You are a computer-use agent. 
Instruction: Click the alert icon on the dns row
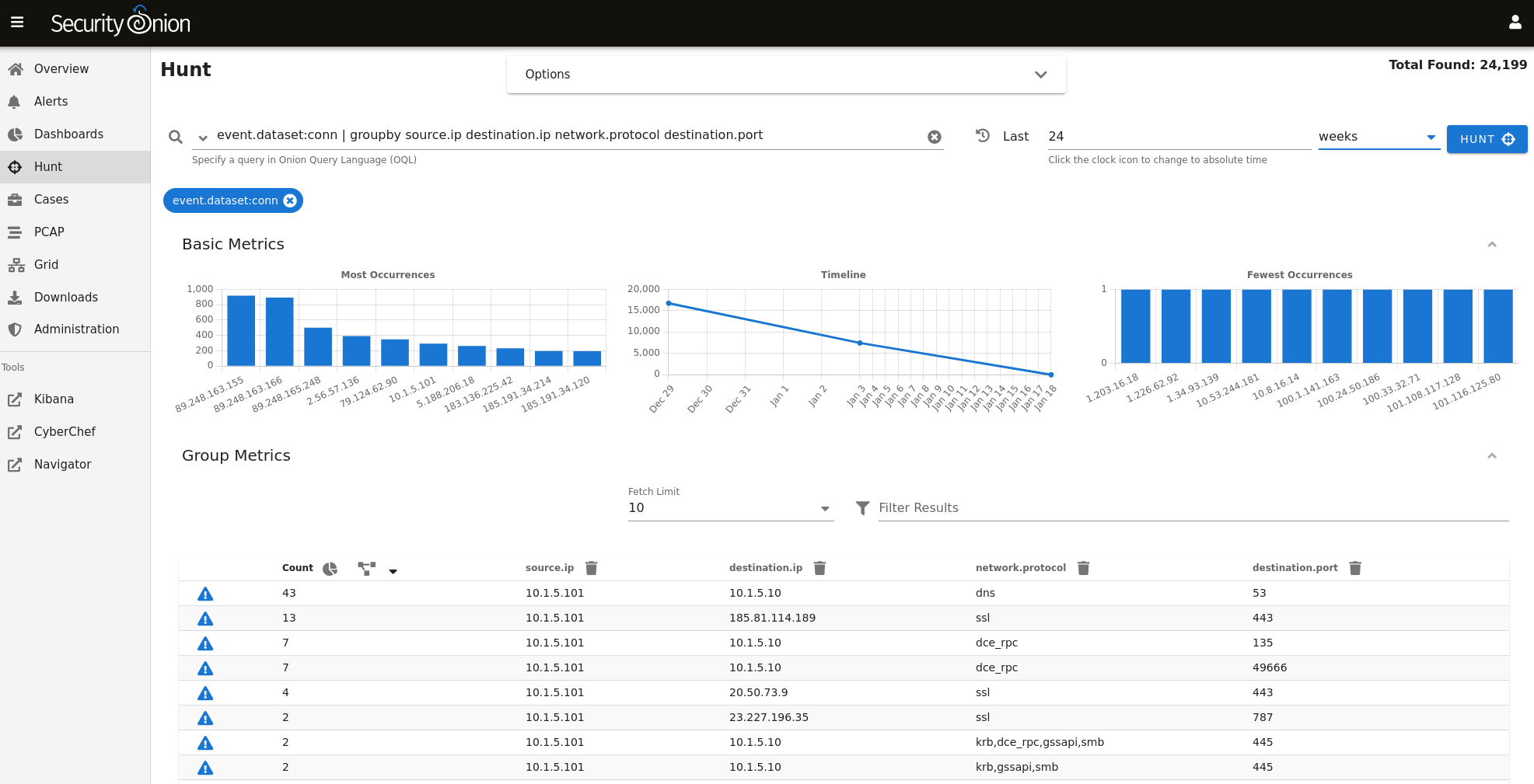coord(205,594)
